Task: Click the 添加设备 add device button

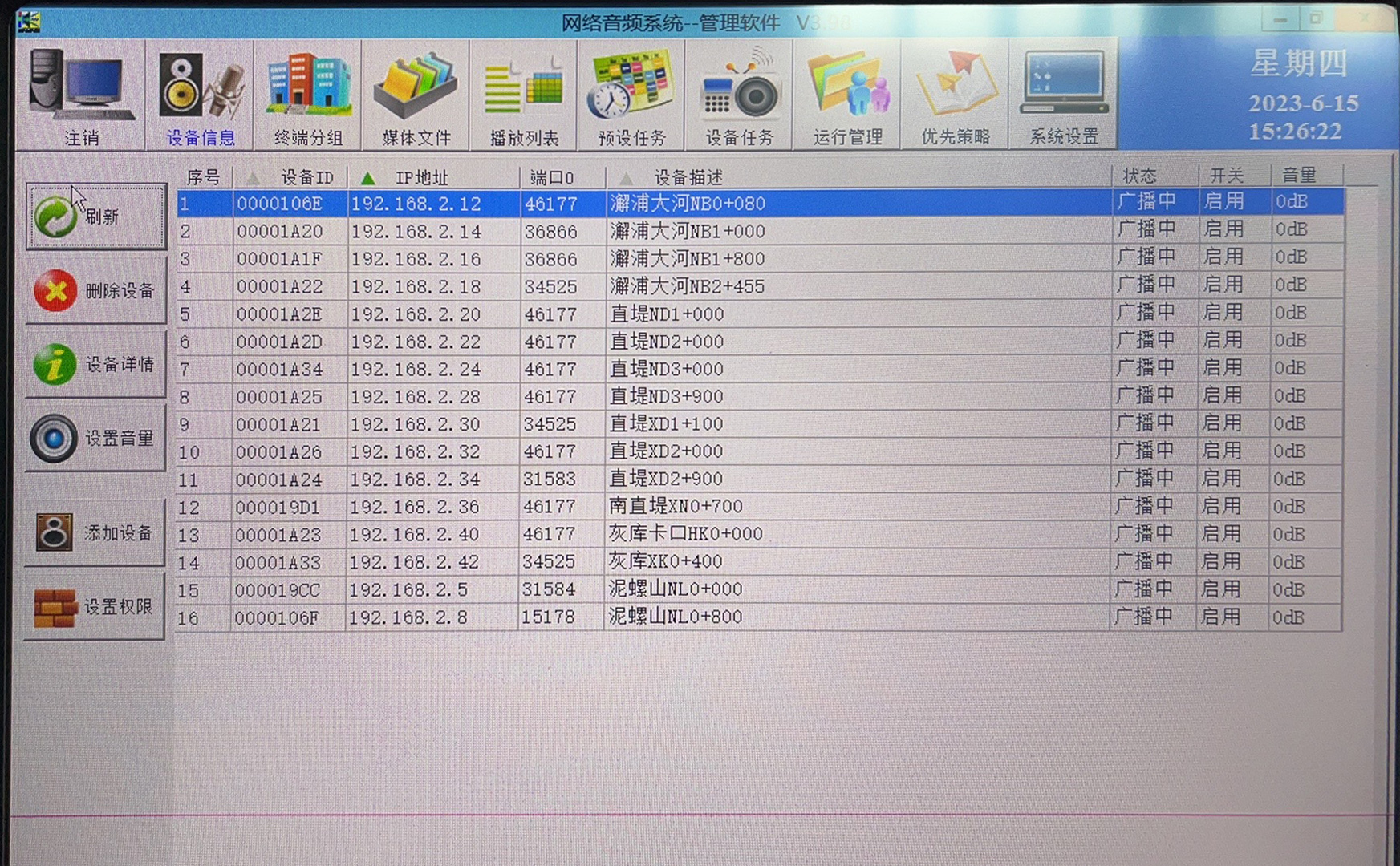Action: [96, 533]
